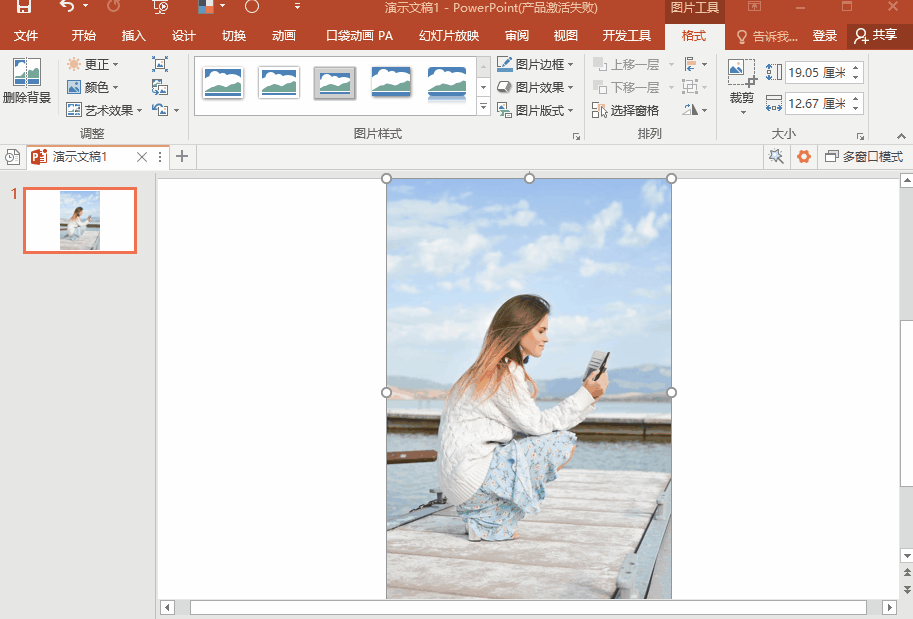Image resolution: width=913 pixels, height=619 pixels.
Task: Open Crop (裁剪) dropdown arrow
Action: tap(743, 112)
